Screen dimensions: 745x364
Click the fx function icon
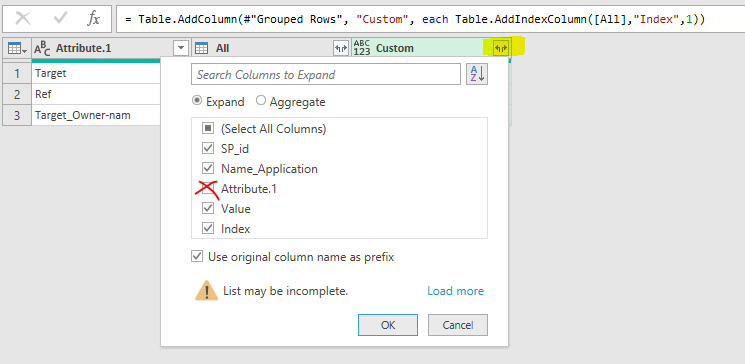point(94,19)
